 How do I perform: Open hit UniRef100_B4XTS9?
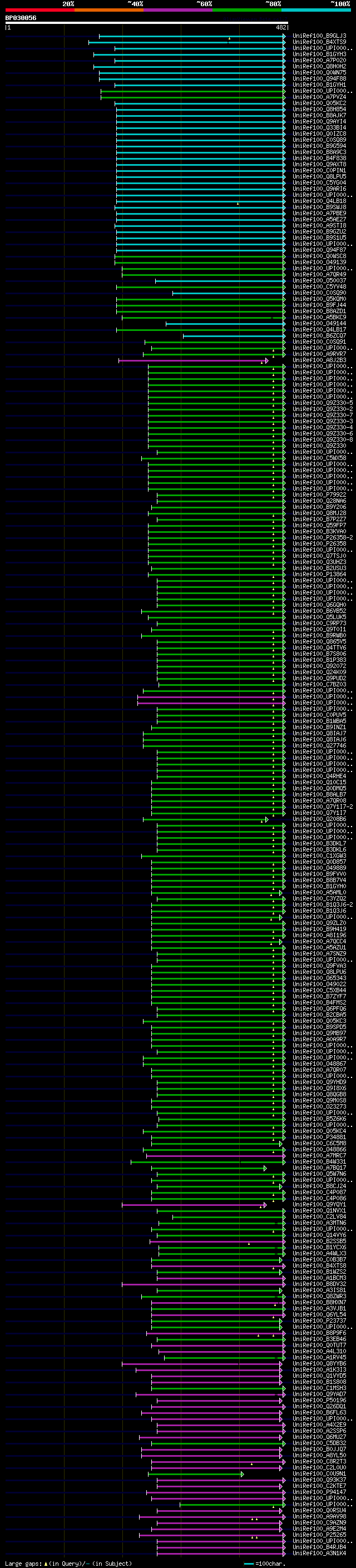click(x=319, y=42)
